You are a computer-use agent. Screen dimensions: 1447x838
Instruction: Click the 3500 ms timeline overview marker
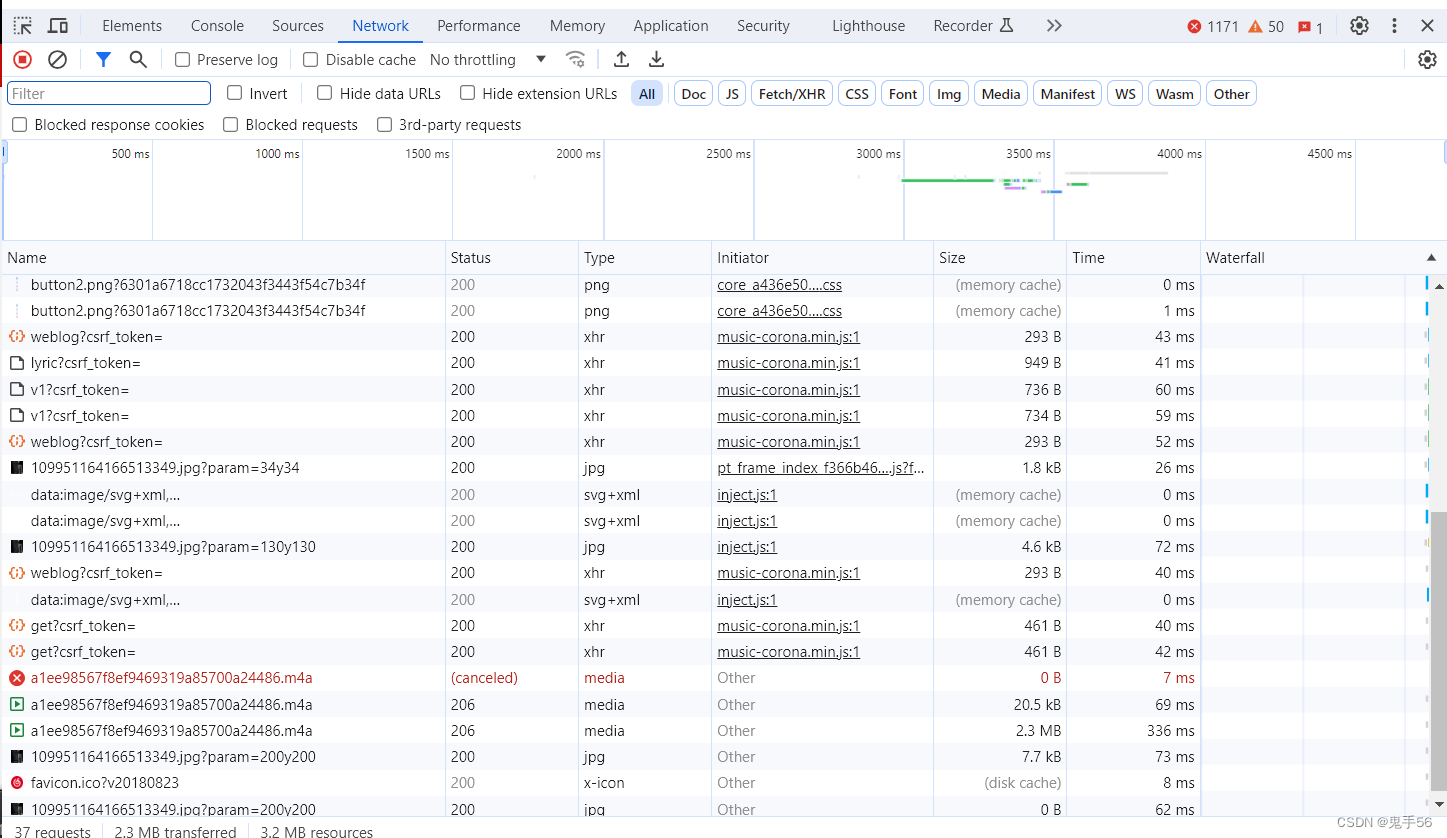[x=1028, y=154]
